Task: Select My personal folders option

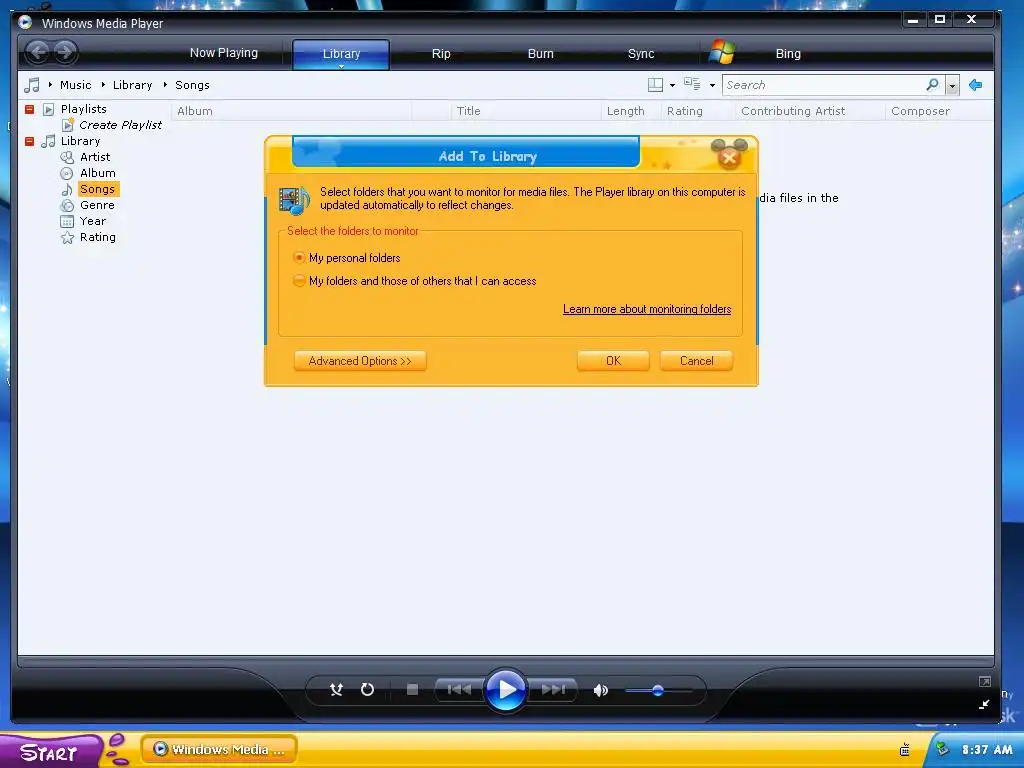Action: tap(299, 258)
